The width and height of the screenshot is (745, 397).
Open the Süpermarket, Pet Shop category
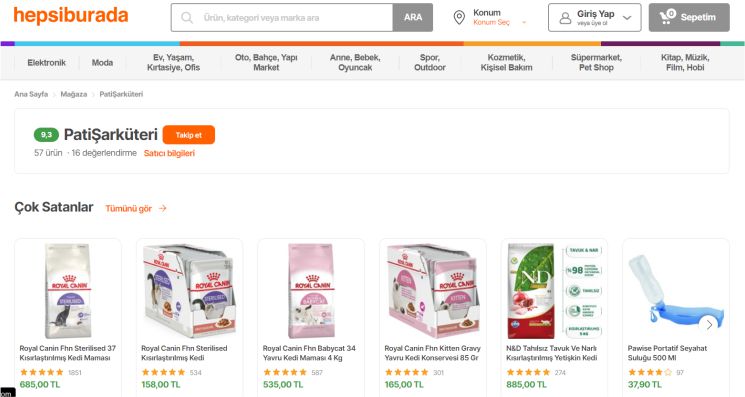click(x=596, y=62)
